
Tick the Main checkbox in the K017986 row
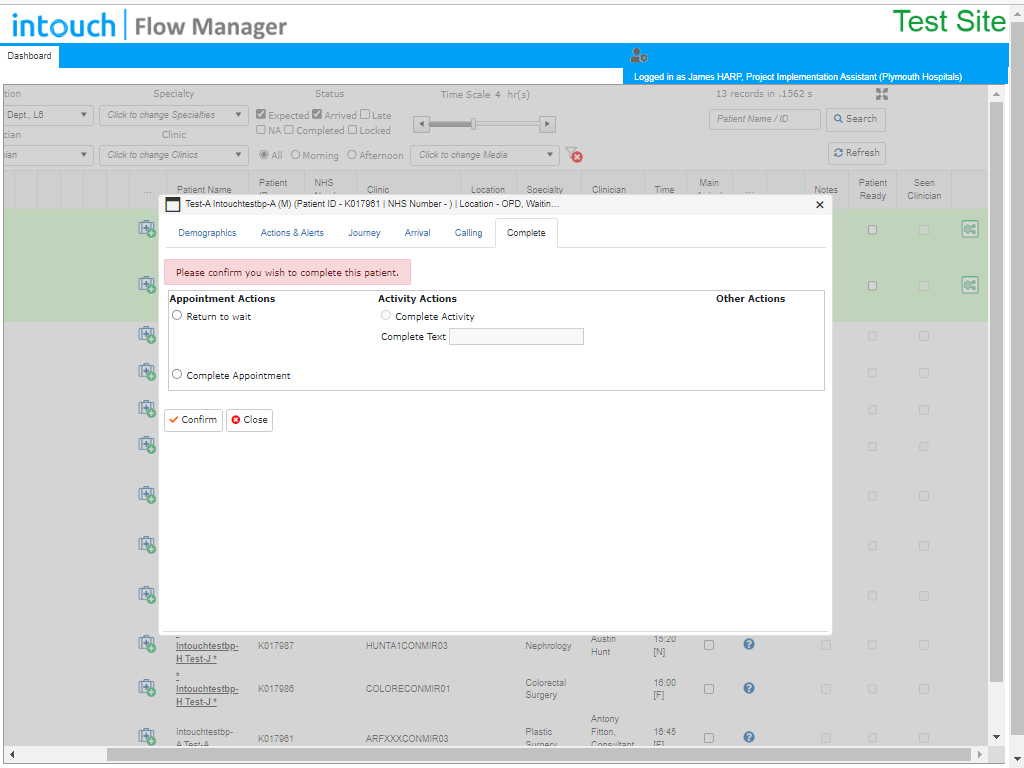[709, 689]
